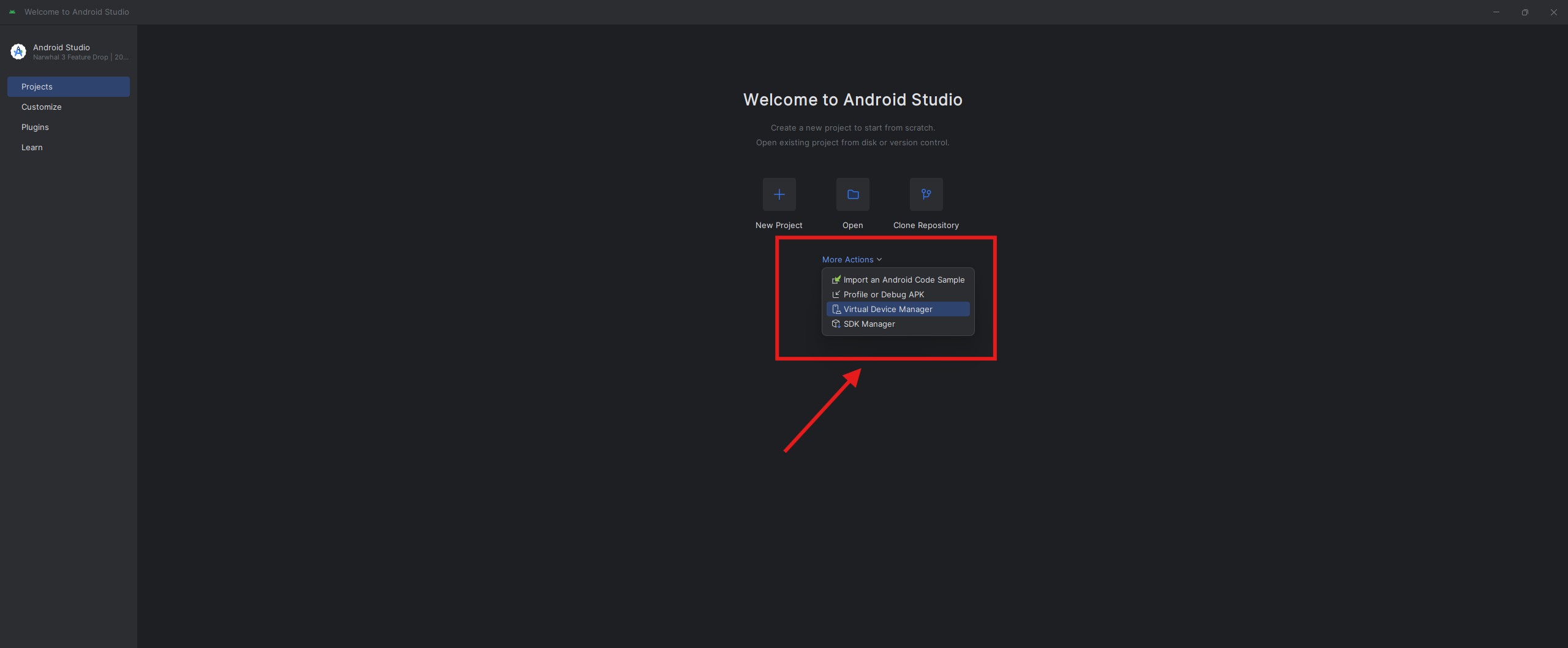
Task: Click the New Project text label
Action: pyautogui.click(x=779, y=225)
